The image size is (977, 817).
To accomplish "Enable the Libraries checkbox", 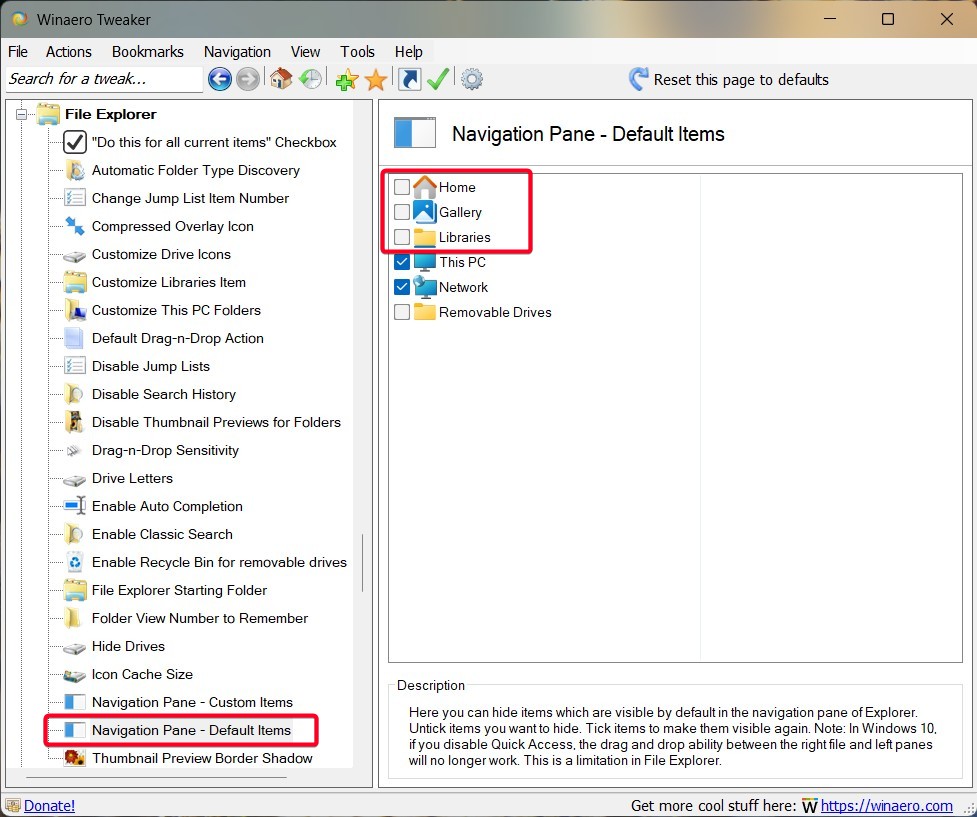I will [402, 237].
